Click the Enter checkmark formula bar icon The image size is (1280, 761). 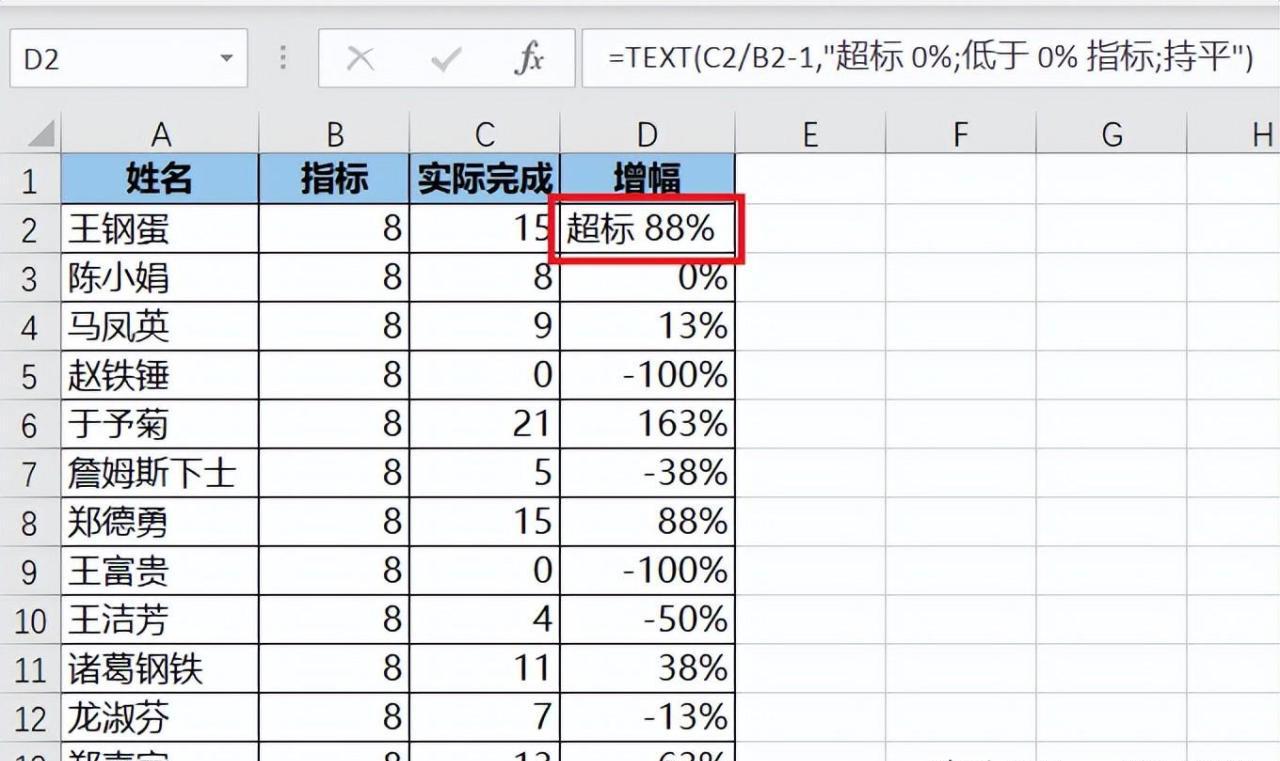tap(444, 60)
